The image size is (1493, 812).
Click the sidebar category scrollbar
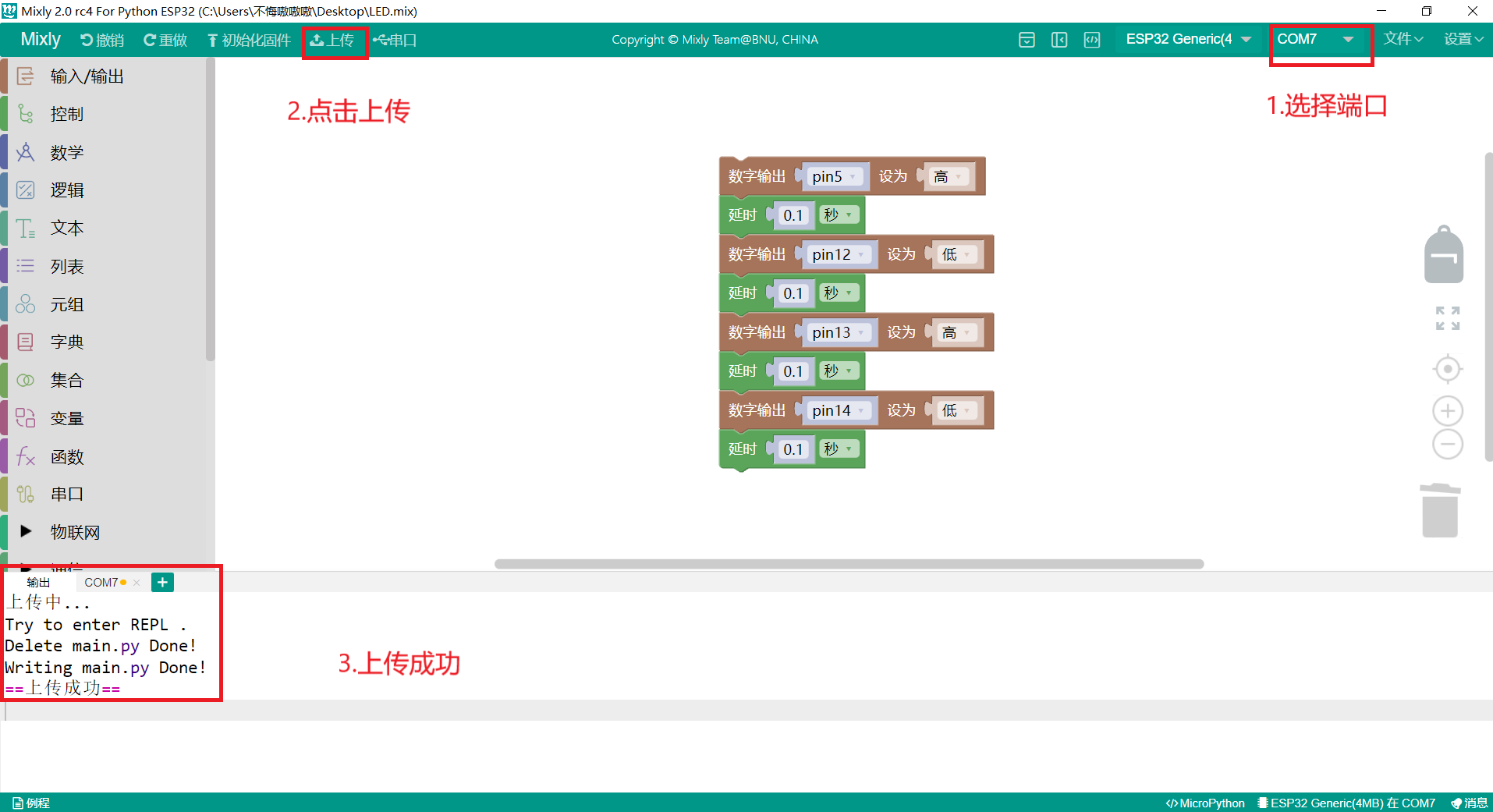(x=210, y=211)
